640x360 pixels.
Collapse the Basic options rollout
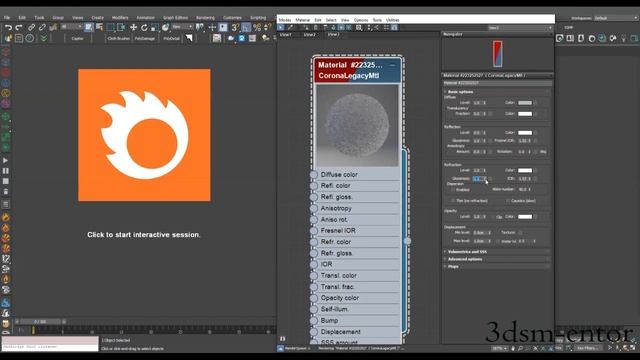(x=497, y=92)
